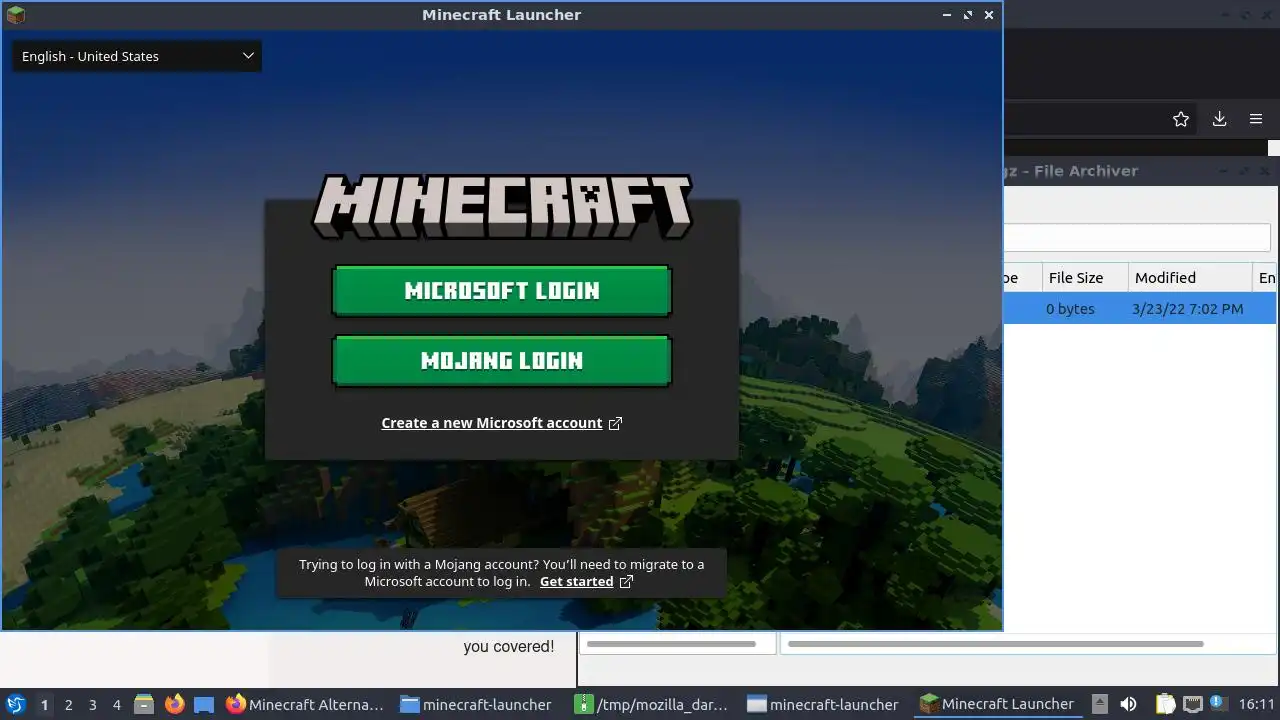Image resolution: width=1280 pixels, height=720 pixels.
Task: Launch file manager from taskbar quick-launch icon
Action: coord(144,704)
